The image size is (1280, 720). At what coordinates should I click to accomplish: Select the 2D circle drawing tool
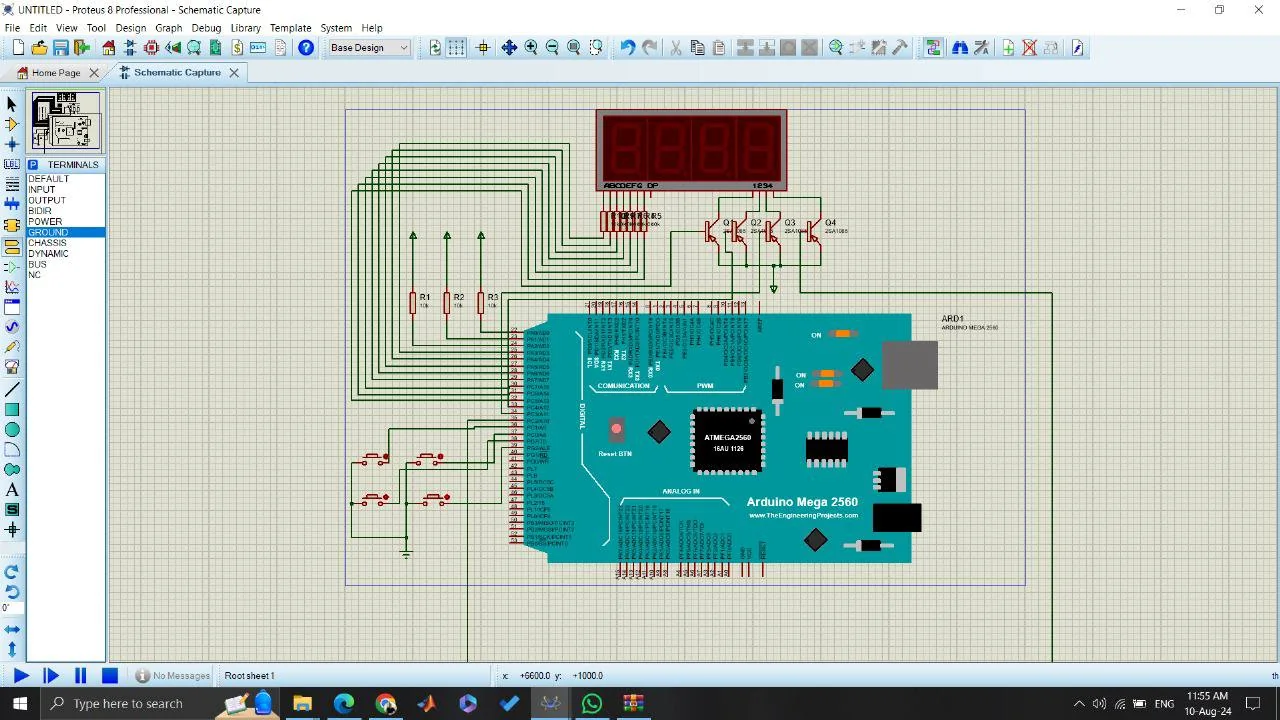12,429
